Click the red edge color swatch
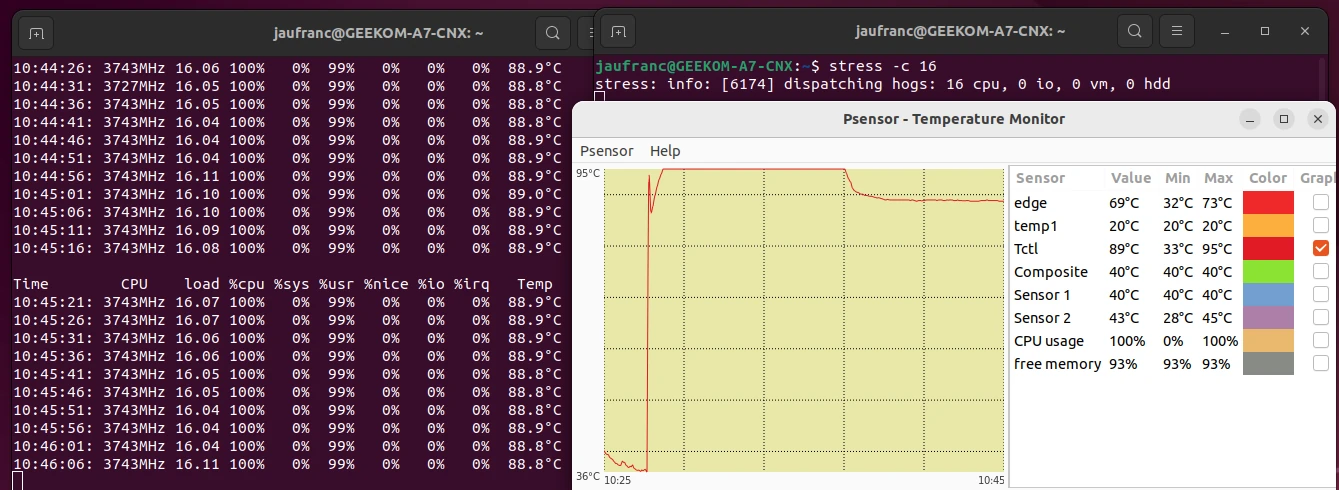Viewport: 1339px width, 490px height. pos(1268,202)
